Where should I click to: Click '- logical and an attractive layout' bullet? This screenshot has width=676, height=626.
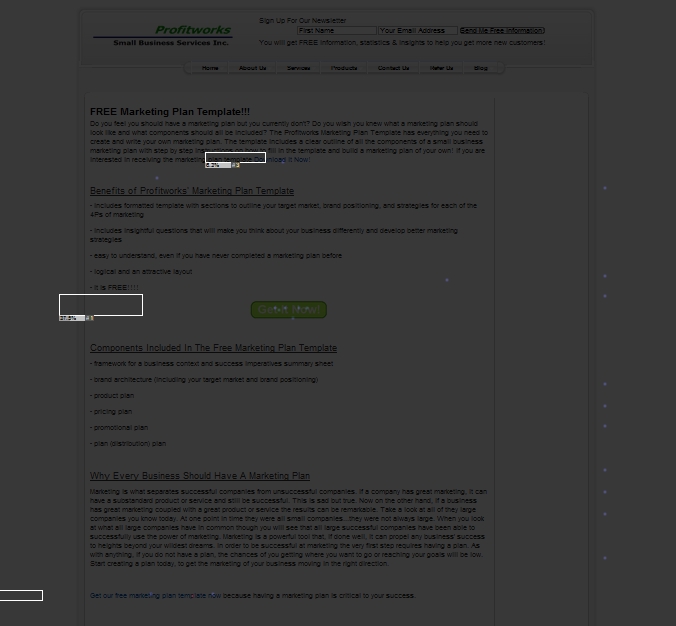(141, 272)
